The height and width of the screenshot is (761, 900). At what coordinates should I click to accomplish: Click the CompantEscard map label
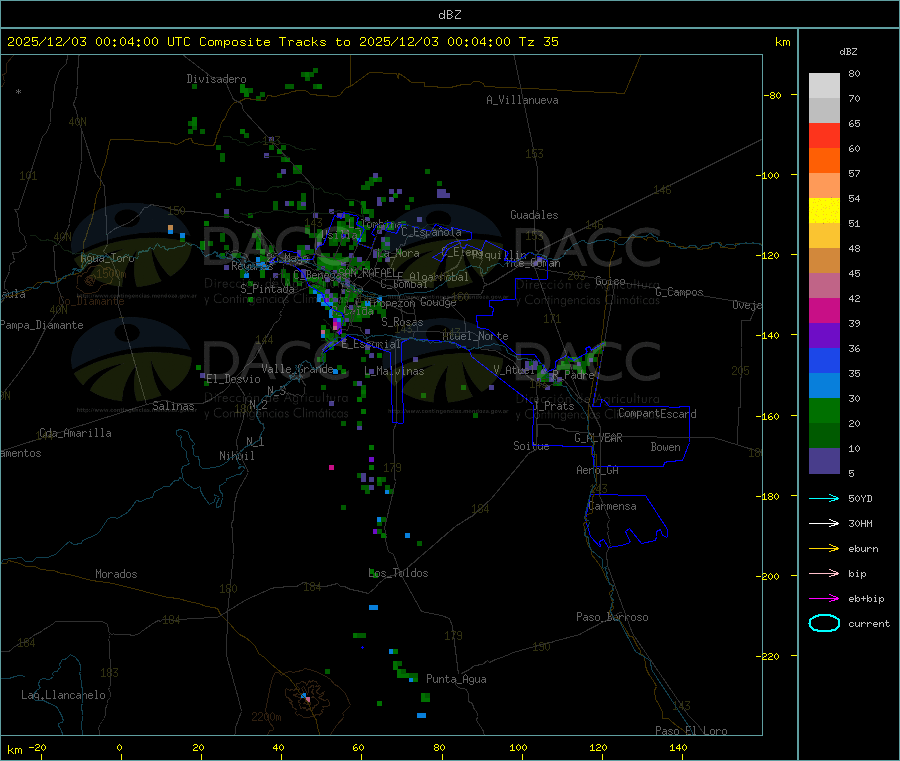coord(657,413)
